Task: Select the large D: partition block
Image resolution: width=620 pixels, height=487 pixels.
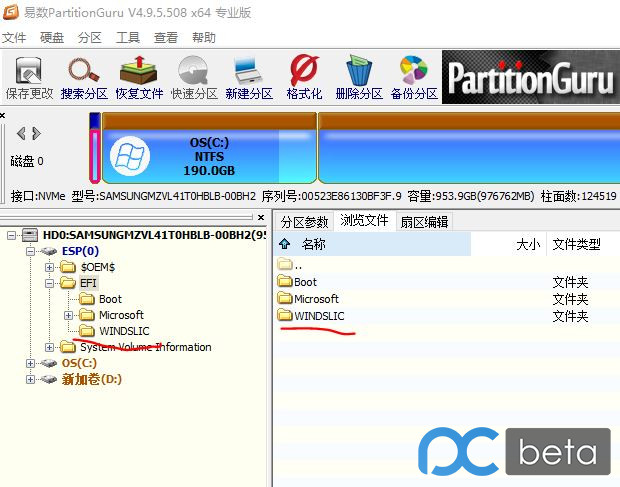Action: point(469,148)
